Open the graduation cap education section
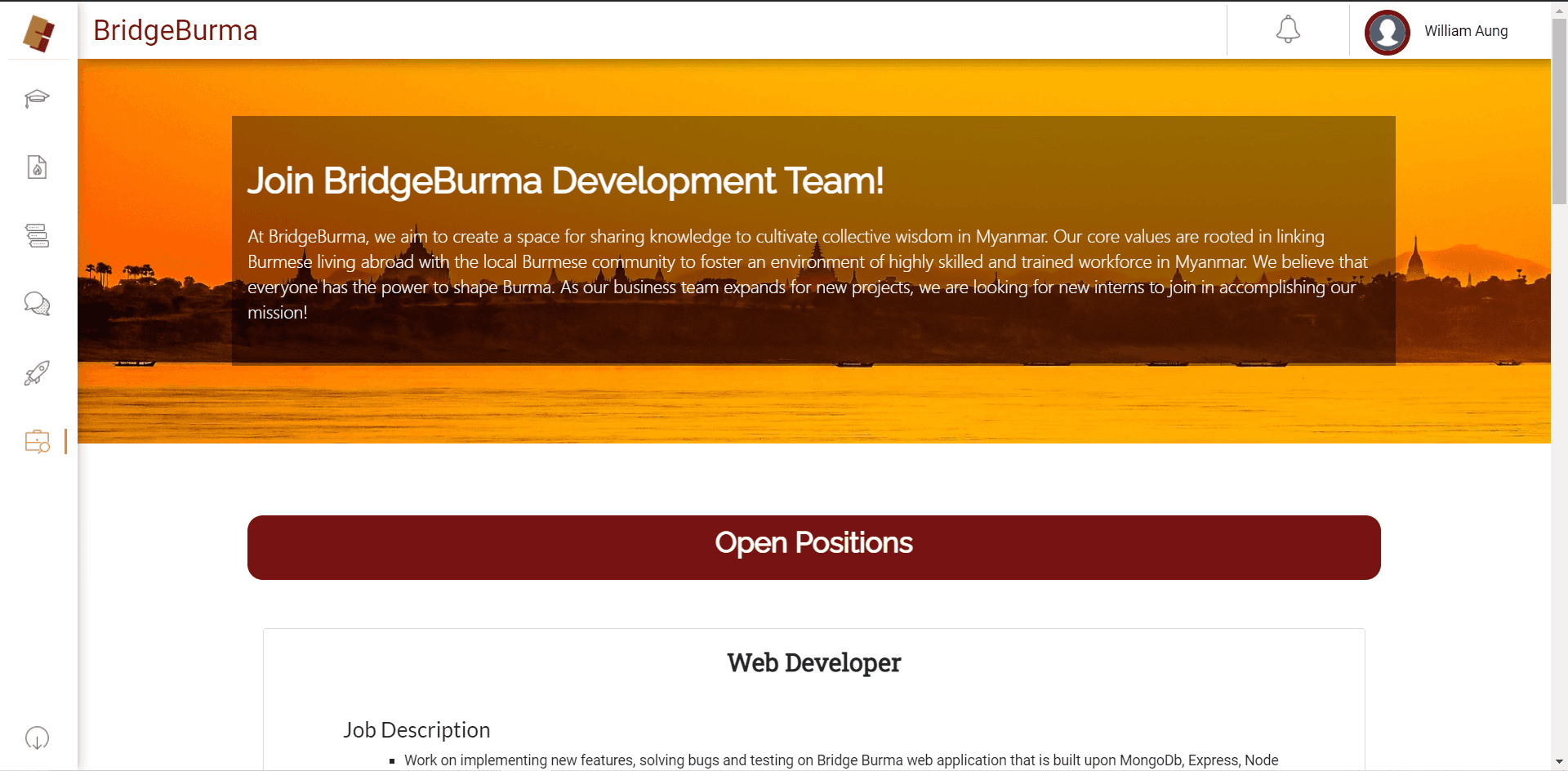 tap(37, 99)
